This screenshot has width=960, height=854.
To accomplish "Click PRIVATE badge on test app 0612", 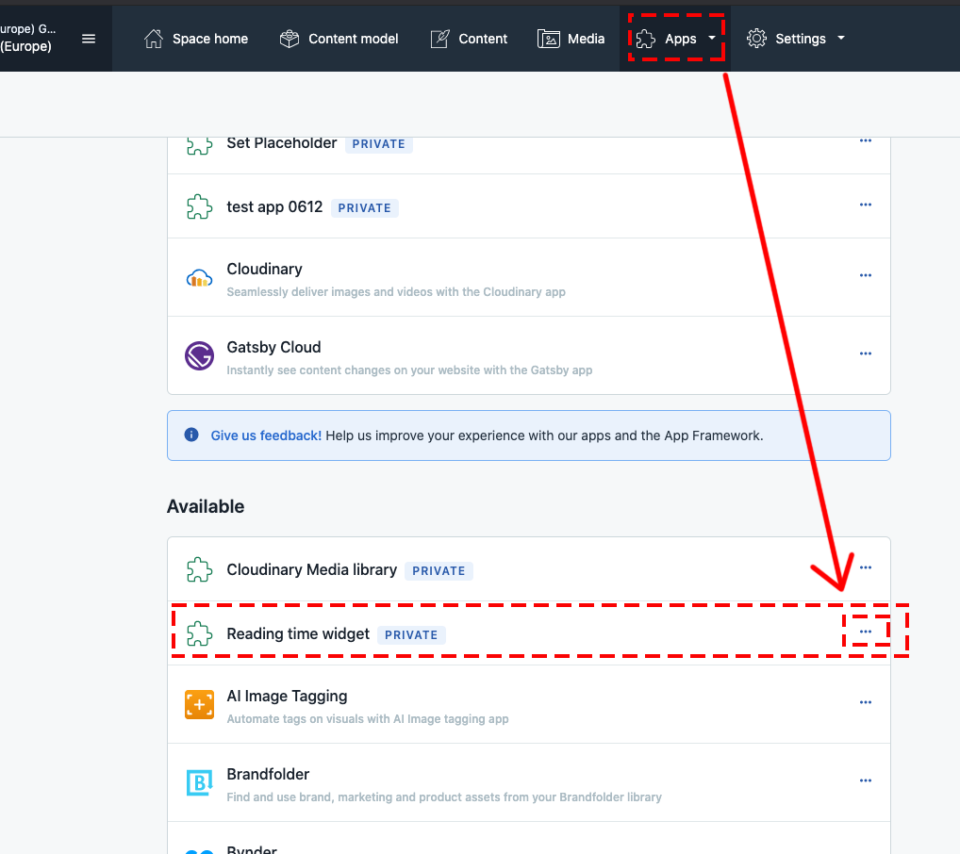I will [365, 208].
